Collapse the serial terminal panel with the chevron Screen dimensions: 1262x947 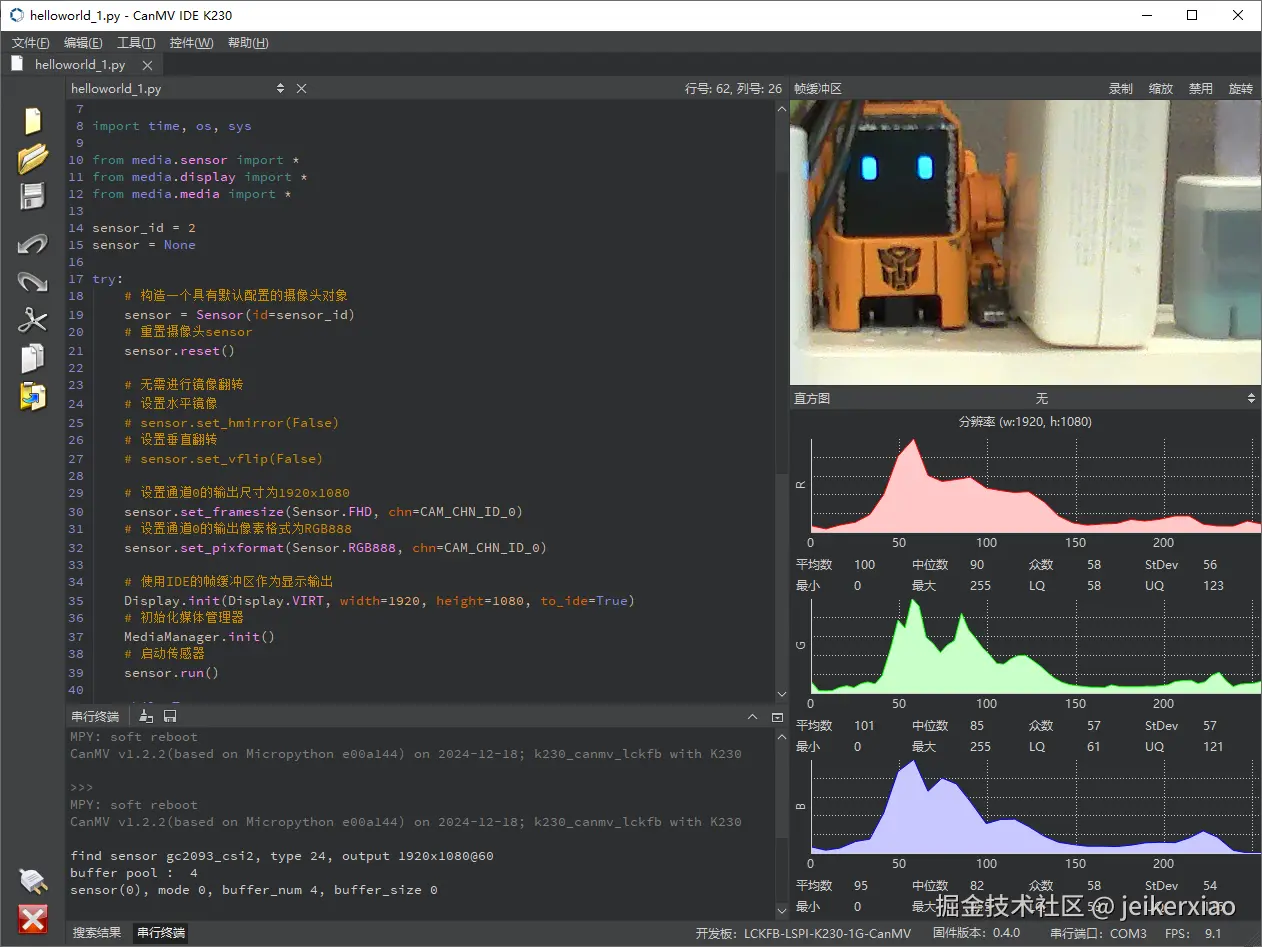click(753, 716)
